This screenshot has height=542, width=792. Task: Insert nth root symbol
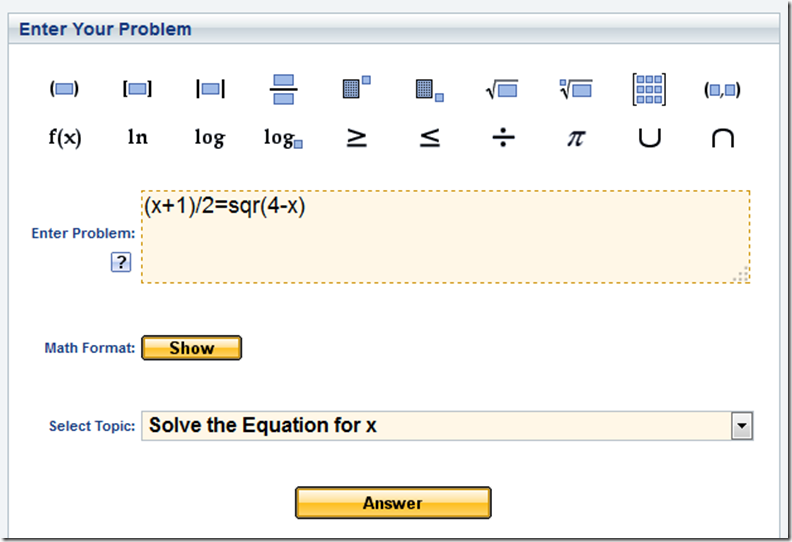tap(575, 89)
